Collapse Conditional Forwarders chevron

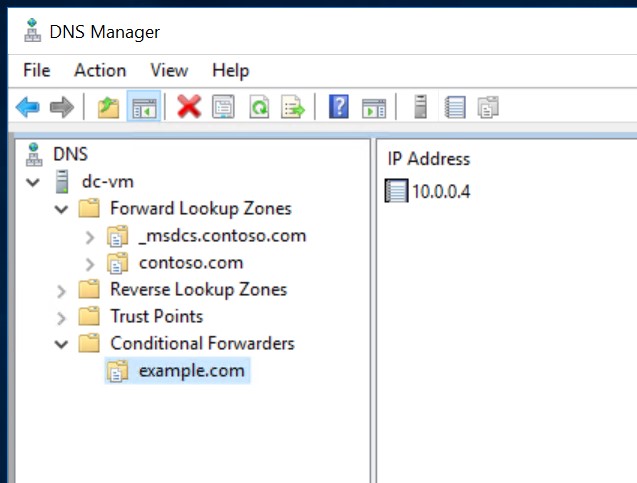point(61,344)
